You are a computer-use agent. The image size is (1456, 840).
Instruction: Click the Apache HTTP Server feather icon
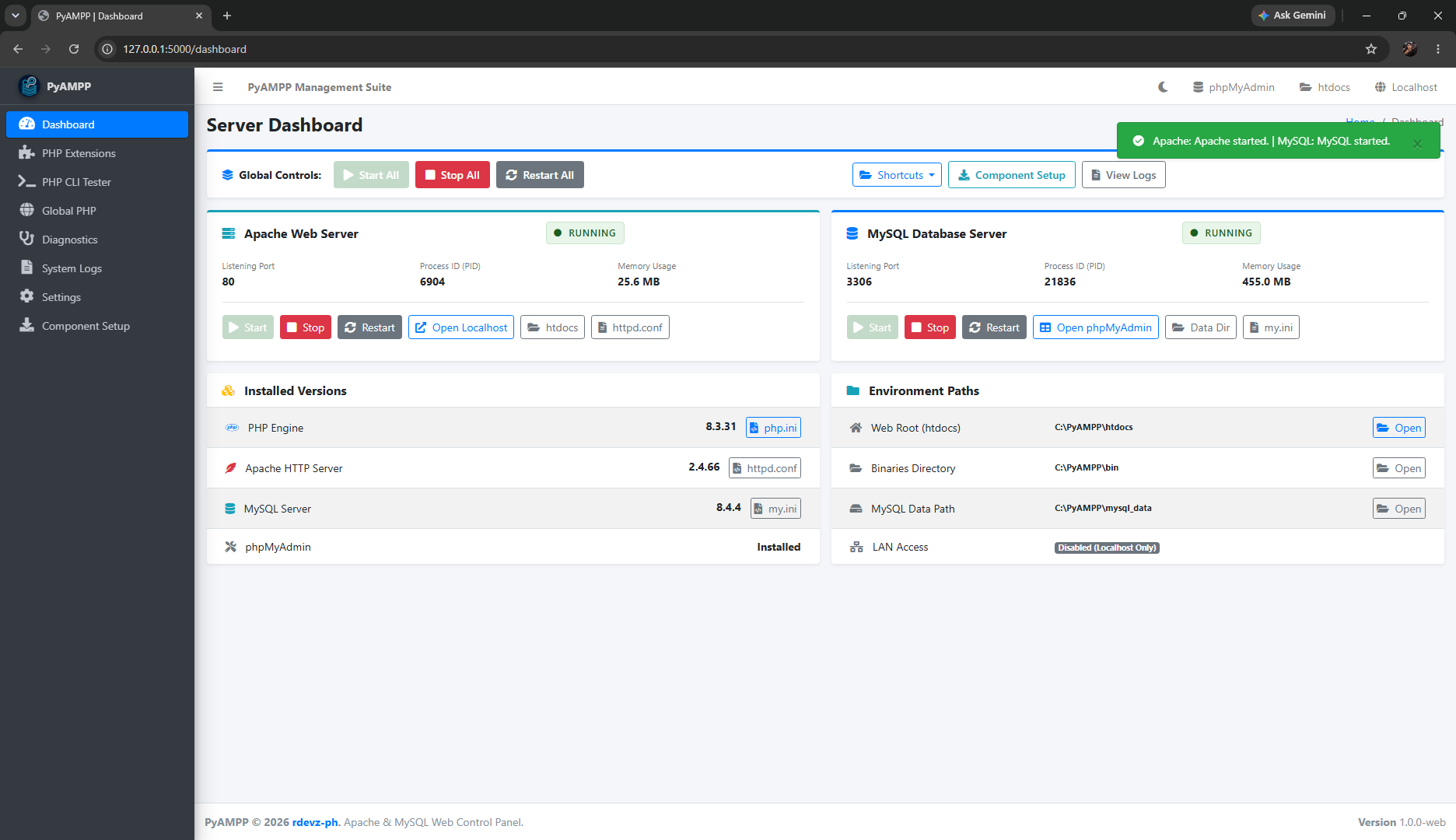[230, 468]
